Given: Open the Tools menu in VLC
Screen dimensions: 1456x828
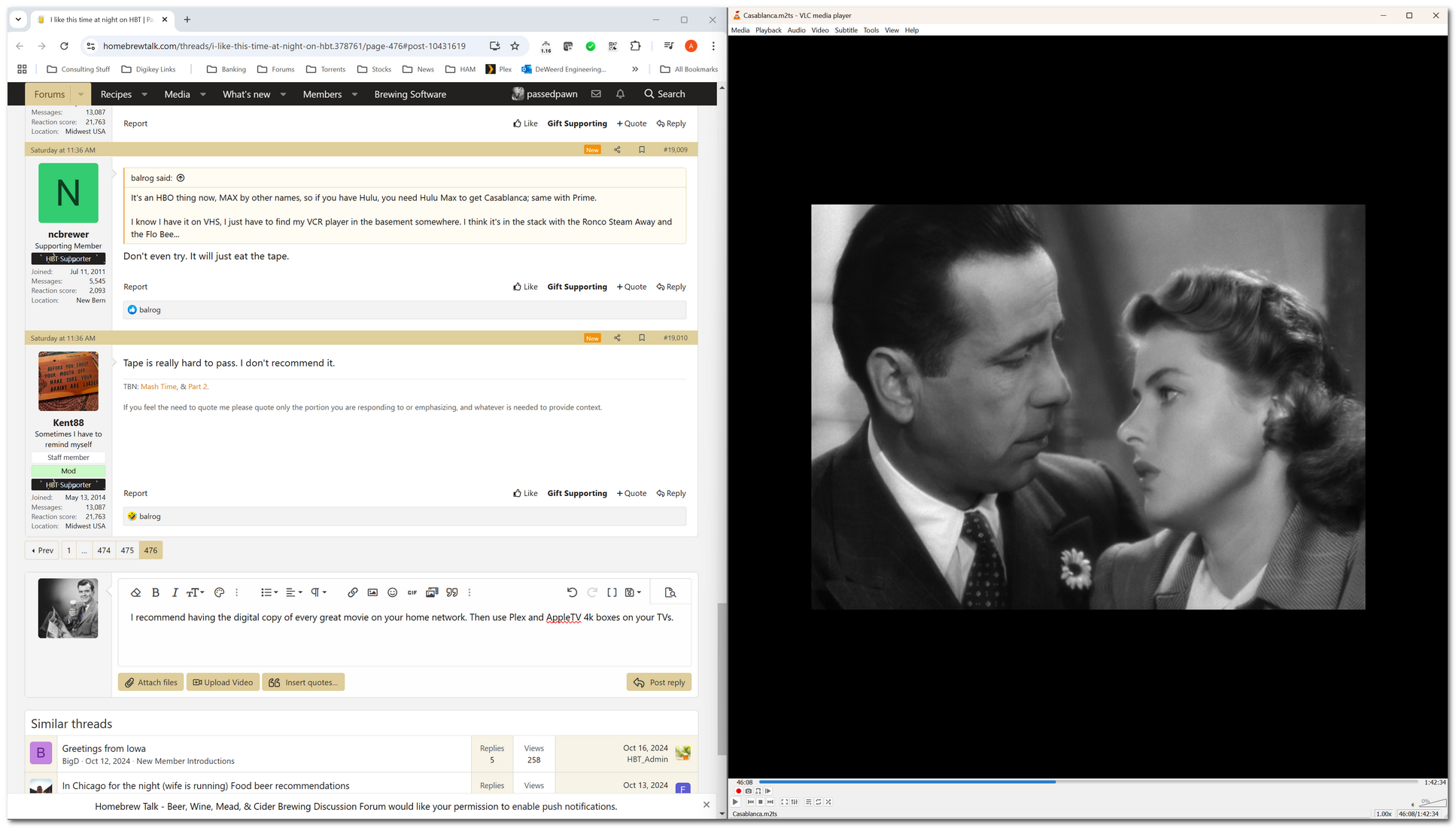Looking at the screenshot, I should click(x=871, y=30).
